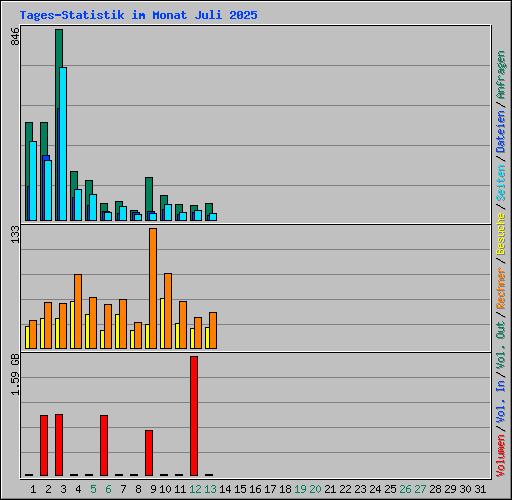Select the tallest green Anfragen bar on day 3

pos(58,125)
